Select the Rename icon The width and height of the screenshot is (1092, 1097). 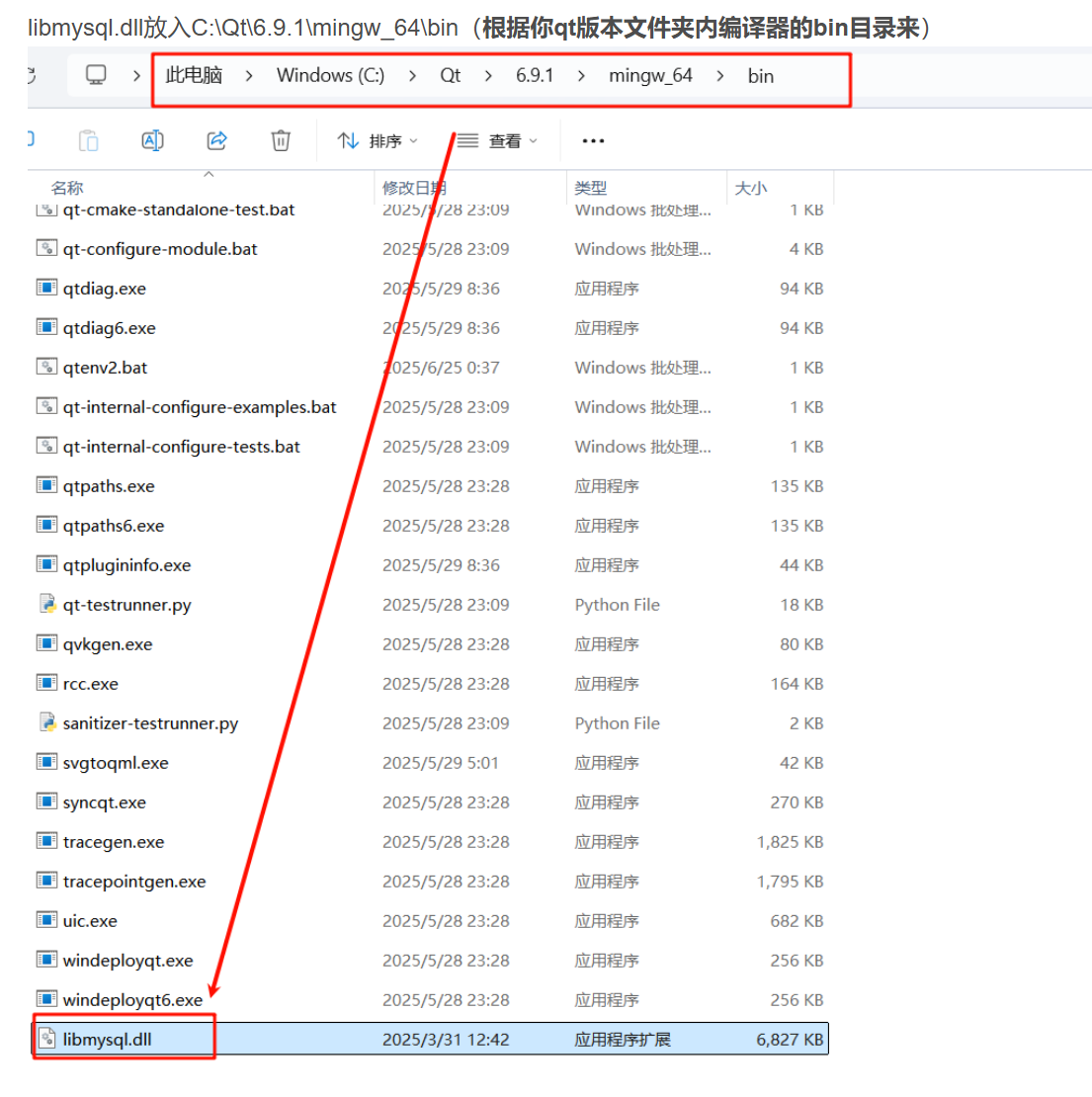click(x=152, y=140)
